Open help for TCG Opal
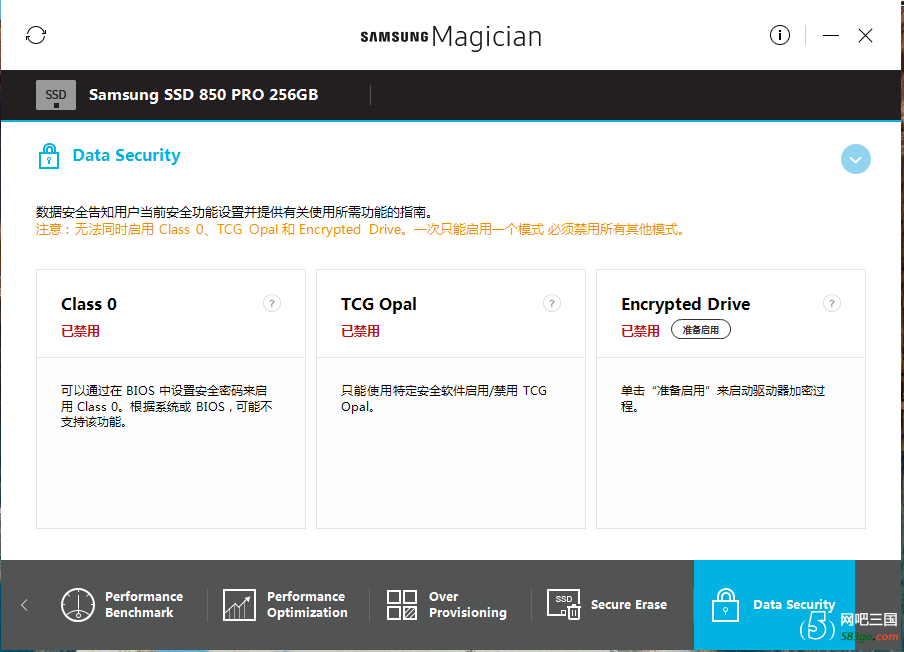 [552, 303]
